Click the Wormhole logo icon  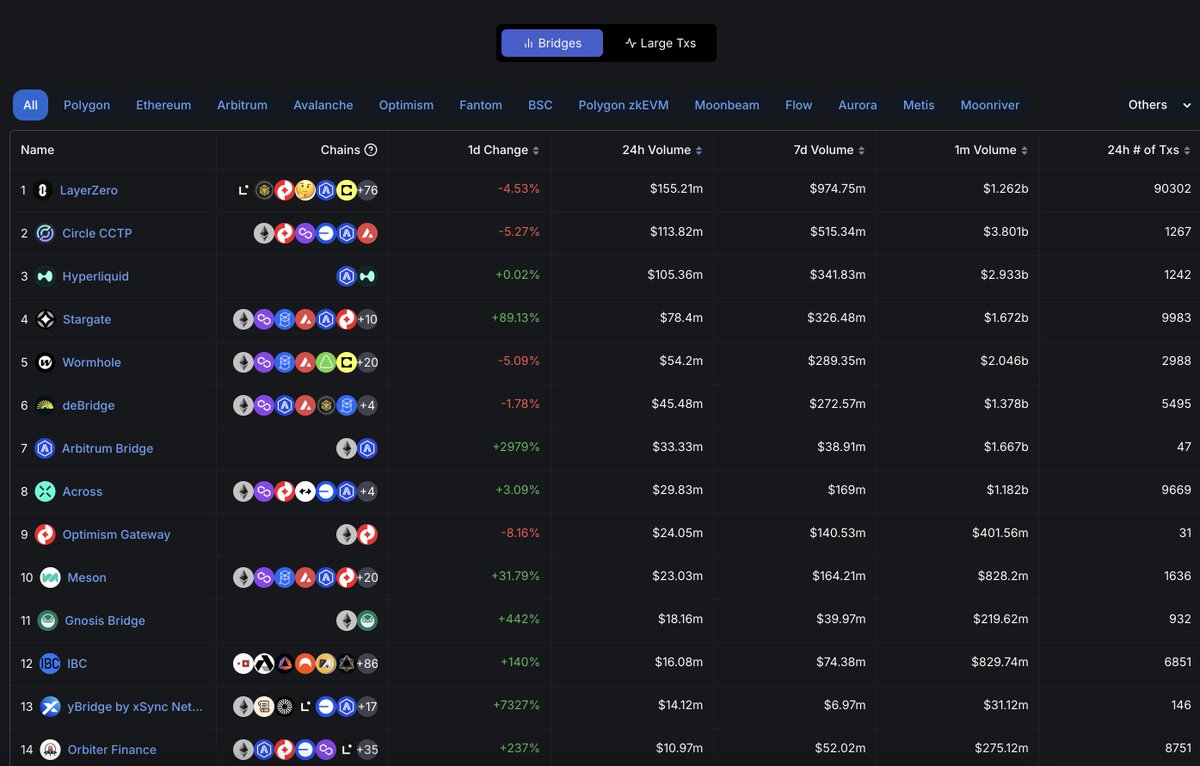(45, 362)
